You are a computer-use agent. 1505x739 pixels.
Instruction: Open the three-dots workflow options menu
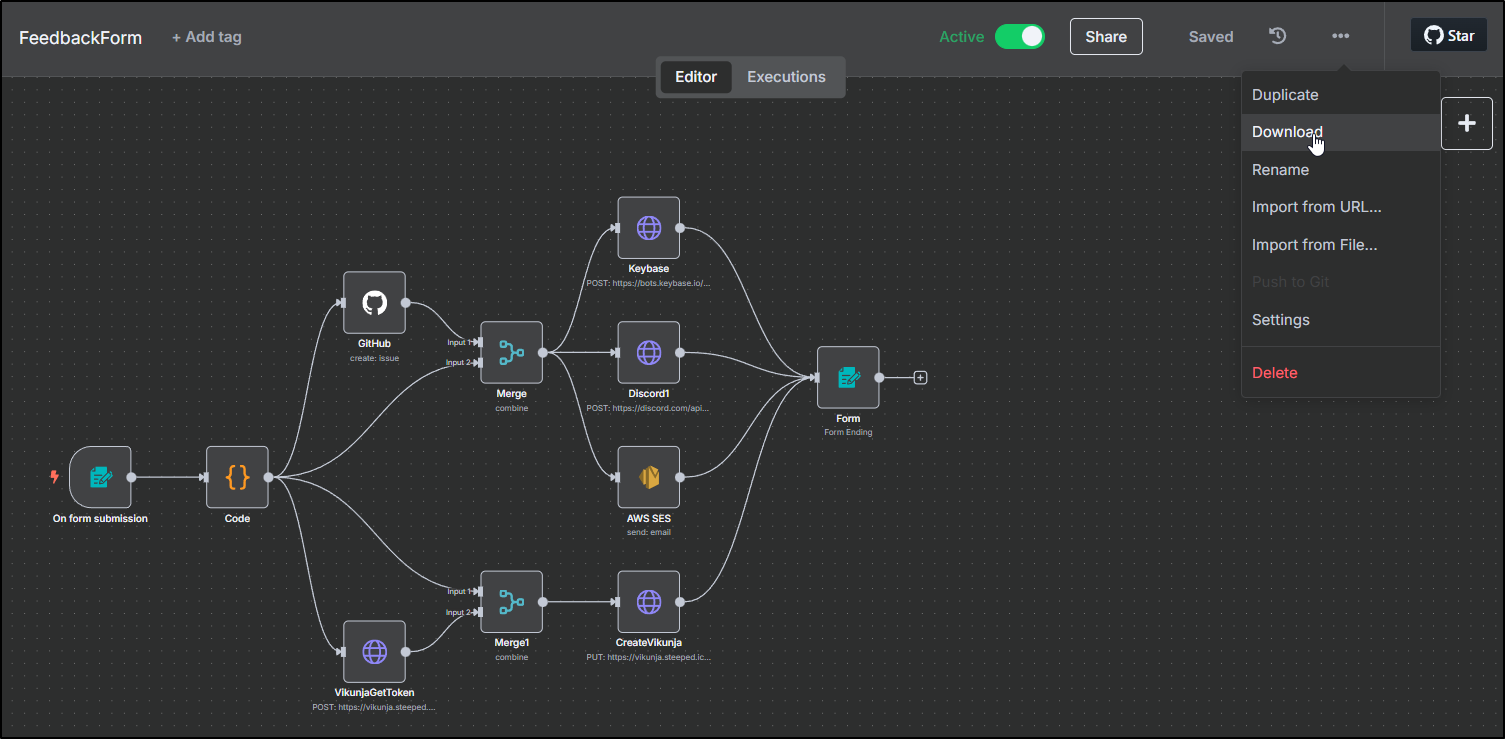pos(1340,36)
